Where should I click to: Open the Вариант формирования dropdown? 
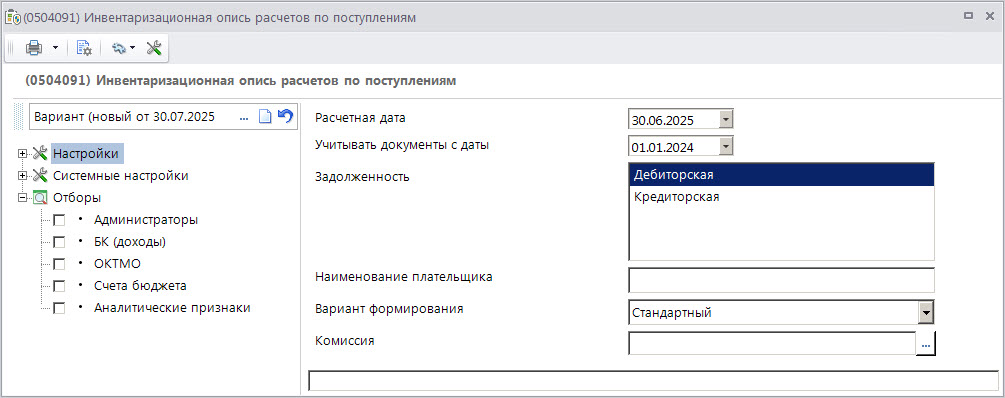click(926, 313)
